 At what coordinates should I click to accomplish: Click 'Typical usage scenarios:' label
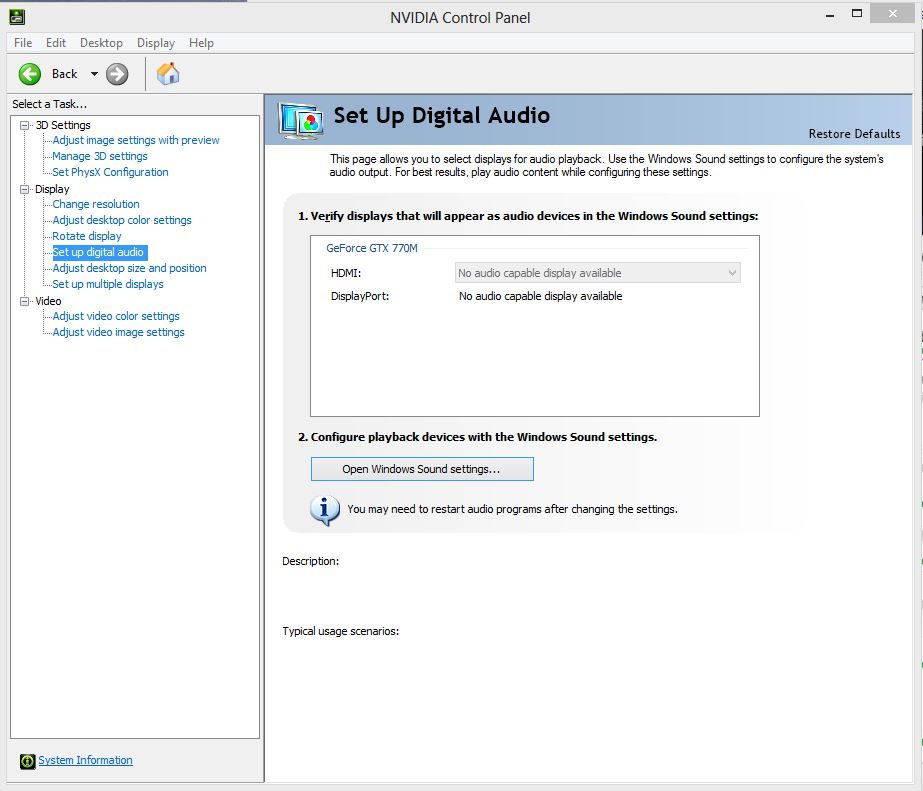pyautogui.click(x=340, y=631)
